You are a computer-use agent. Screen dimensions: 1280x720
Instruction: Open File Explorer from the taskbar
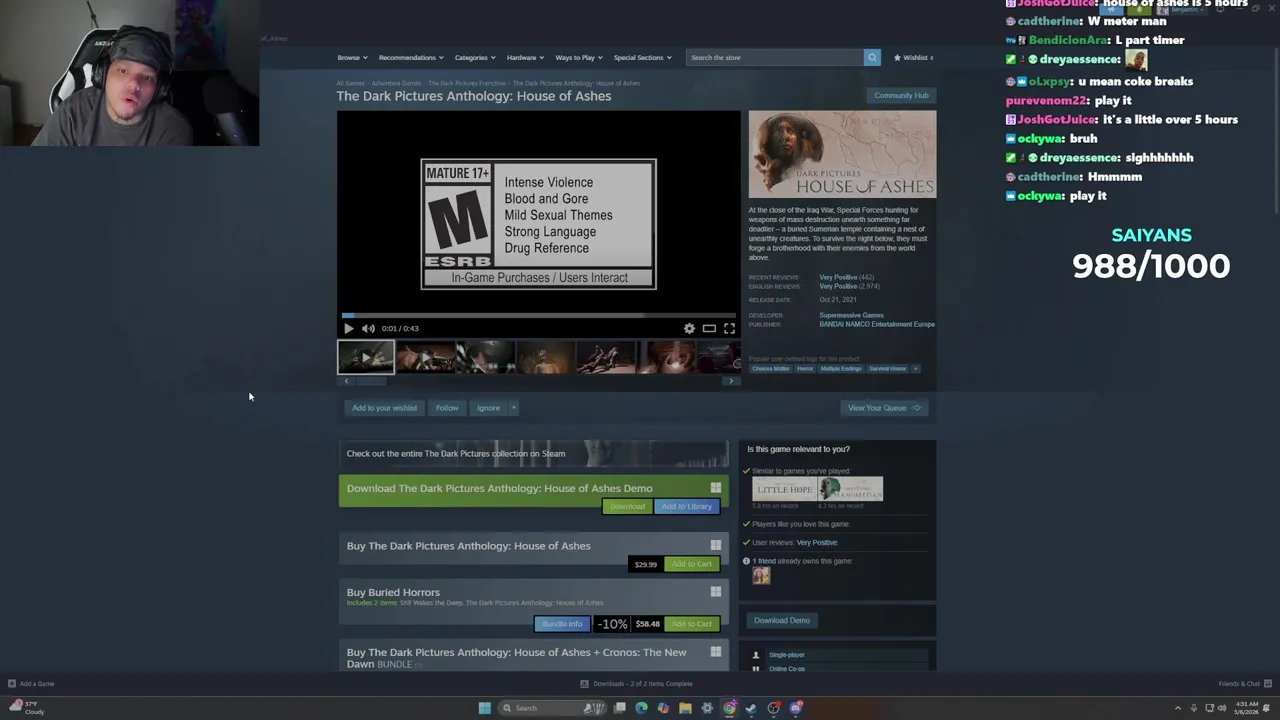pyautogui.click(x=685, y=708)
